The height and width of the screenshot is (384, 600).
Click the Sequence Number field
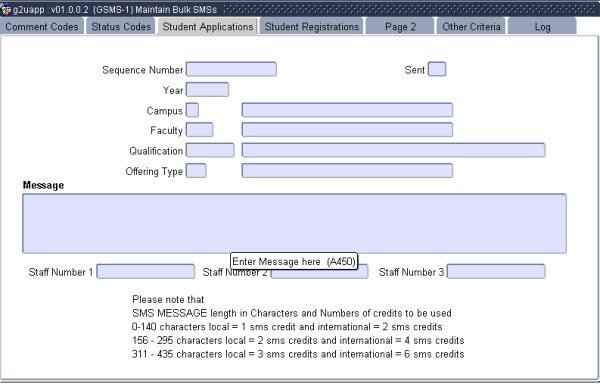click(x=231, y=69)
